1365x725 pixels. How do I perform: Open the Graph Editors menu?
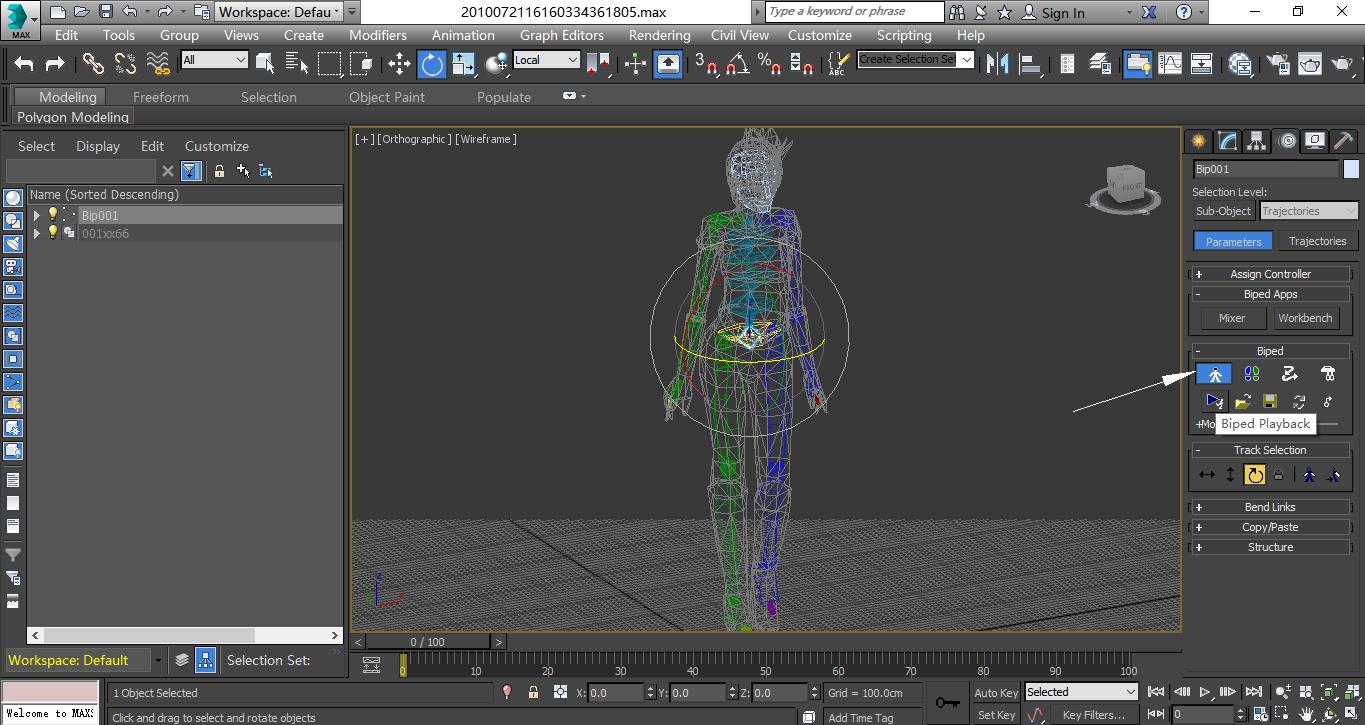click(561, 35)
